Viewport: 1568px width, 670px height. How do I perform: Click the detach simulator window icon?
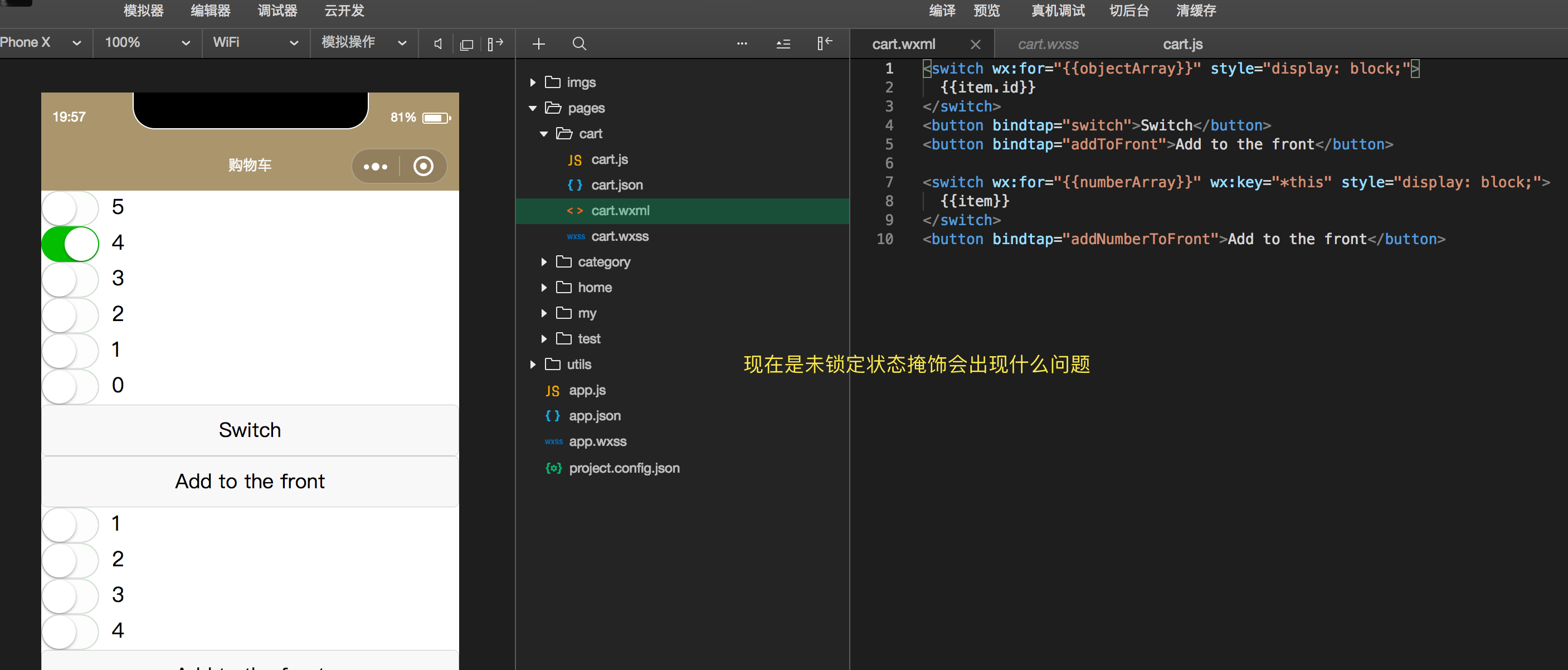point(467,44)
